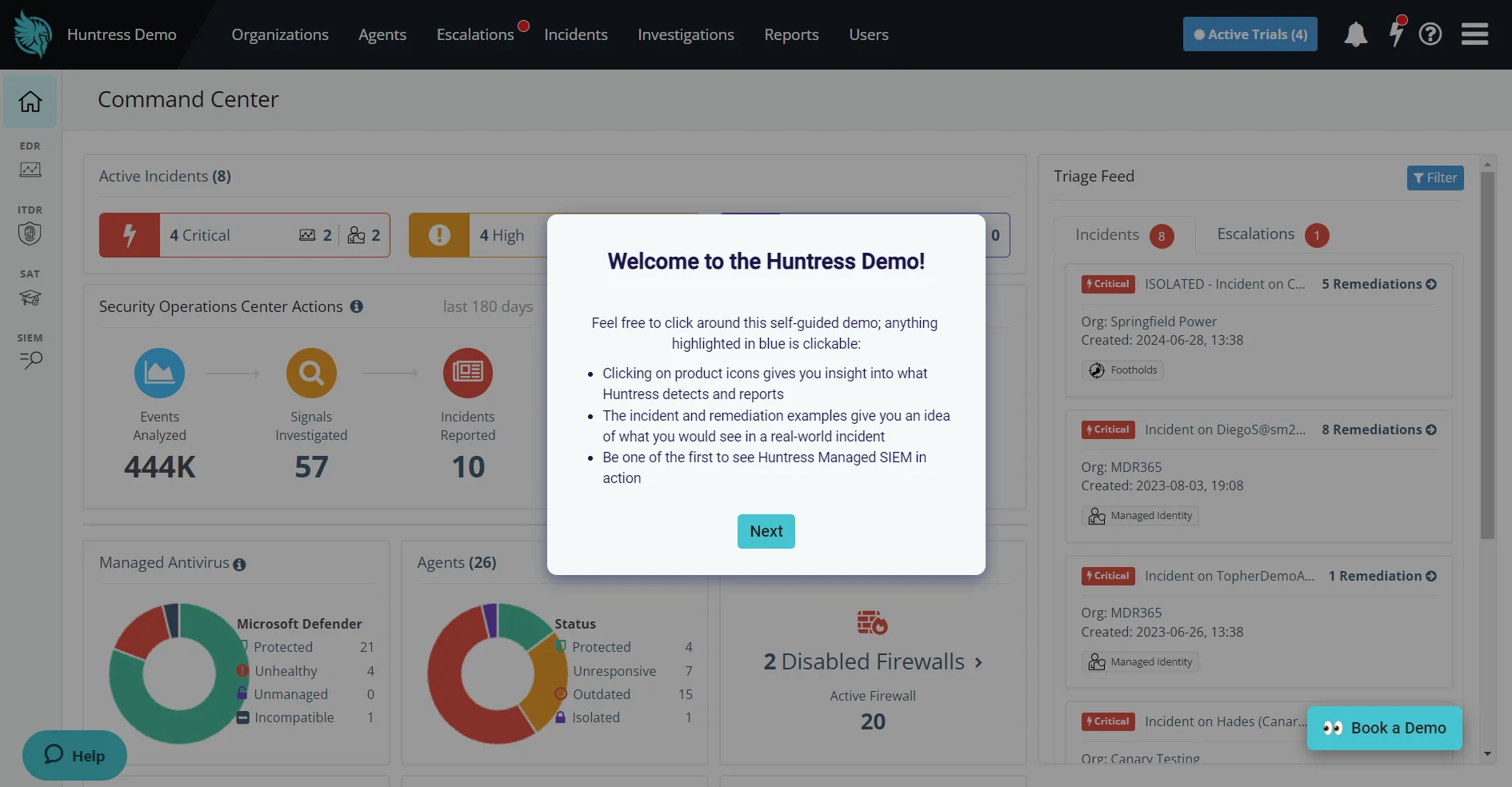Click the Huntress logo icon
Screen dimensions: 1512x787
pos(33,34)
